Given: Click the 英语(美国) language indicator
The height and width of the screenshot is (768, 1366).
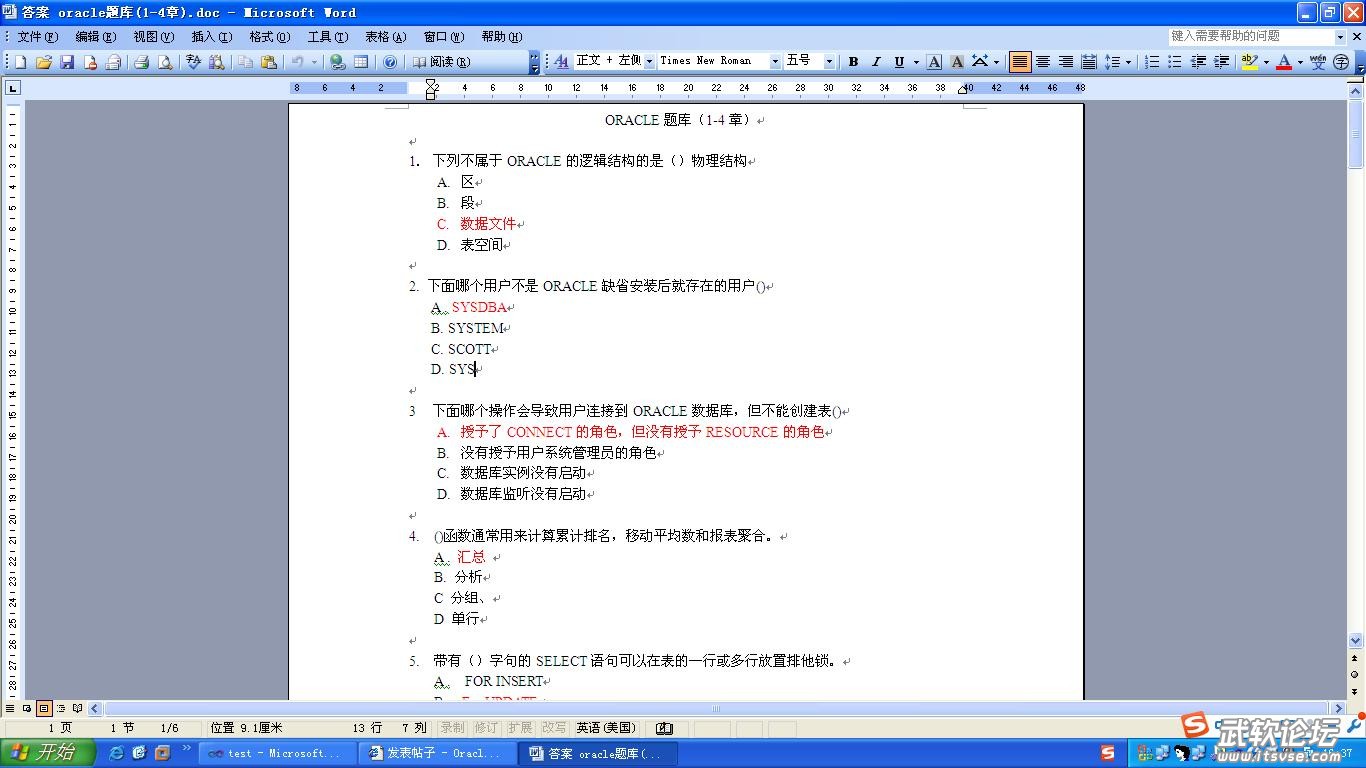Looking at the screenshot, I should (x=607, y=728).
